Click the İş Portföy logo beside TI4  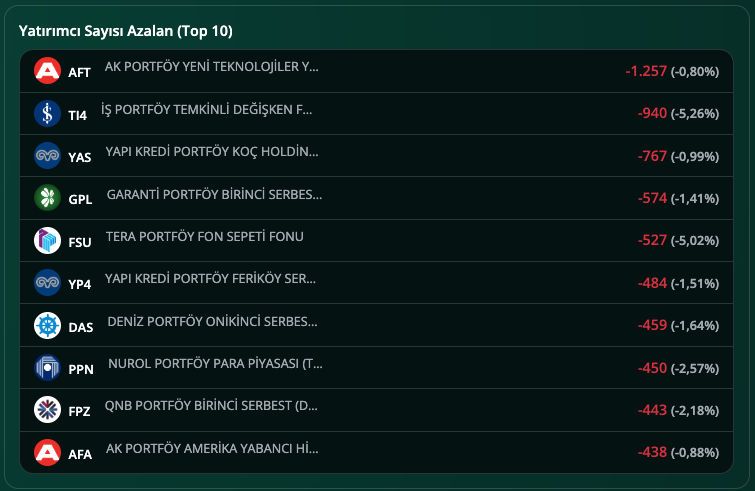47,113
